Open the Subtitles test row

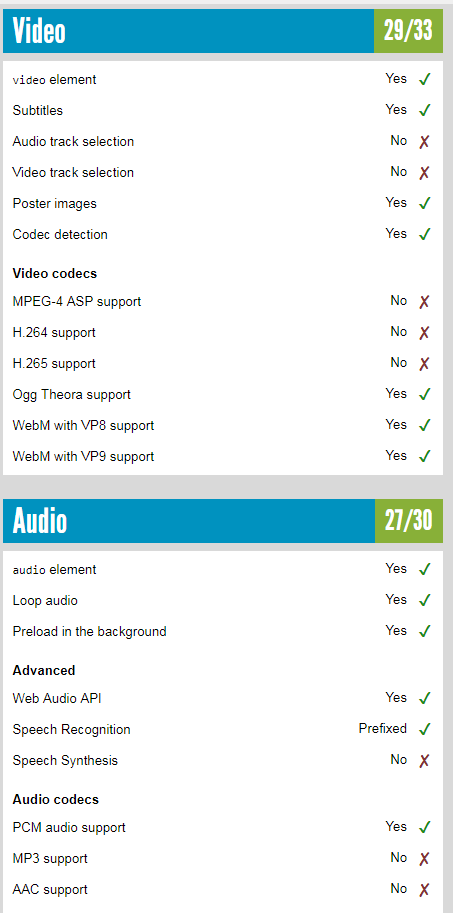coord(223,110)
